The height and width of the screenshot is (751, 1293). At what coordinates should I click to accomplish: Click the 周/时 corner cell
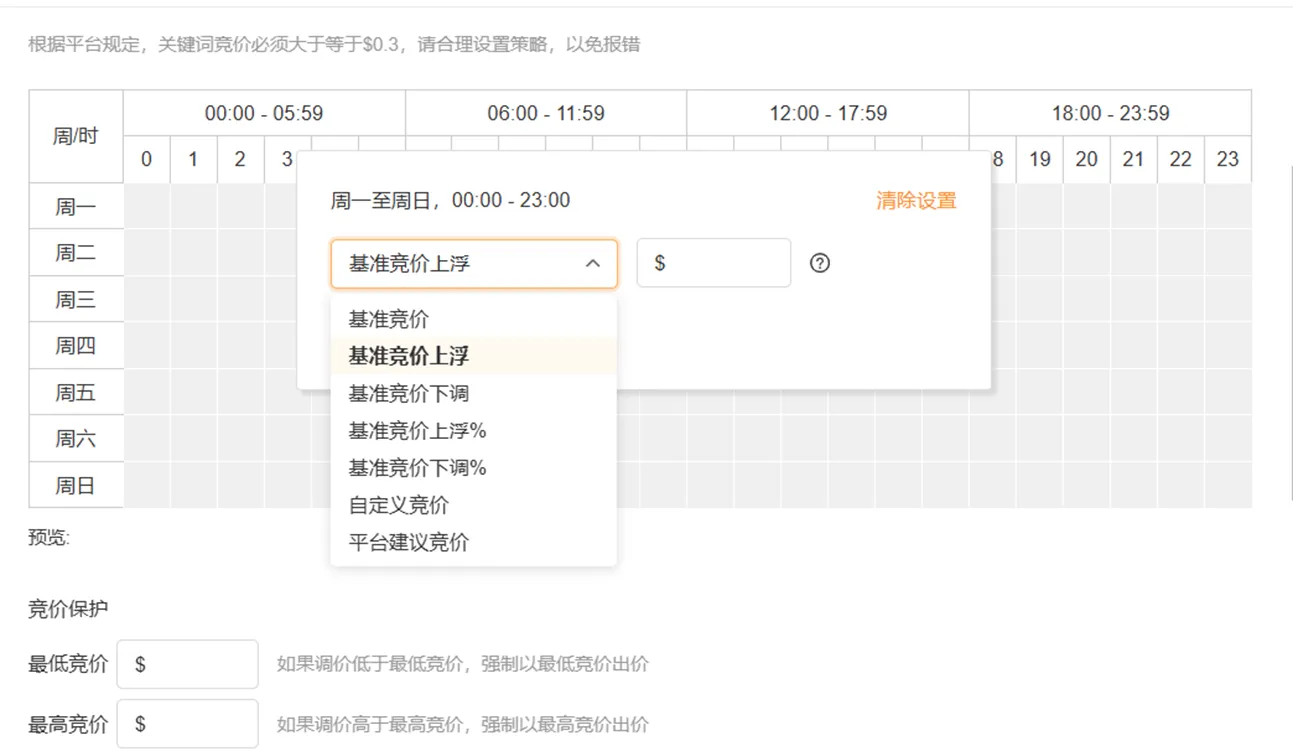75,135
